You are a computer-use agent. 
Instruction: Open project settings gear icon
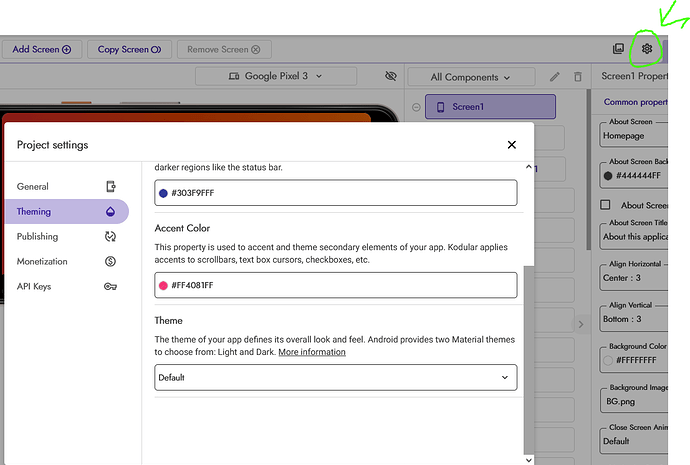647,48
